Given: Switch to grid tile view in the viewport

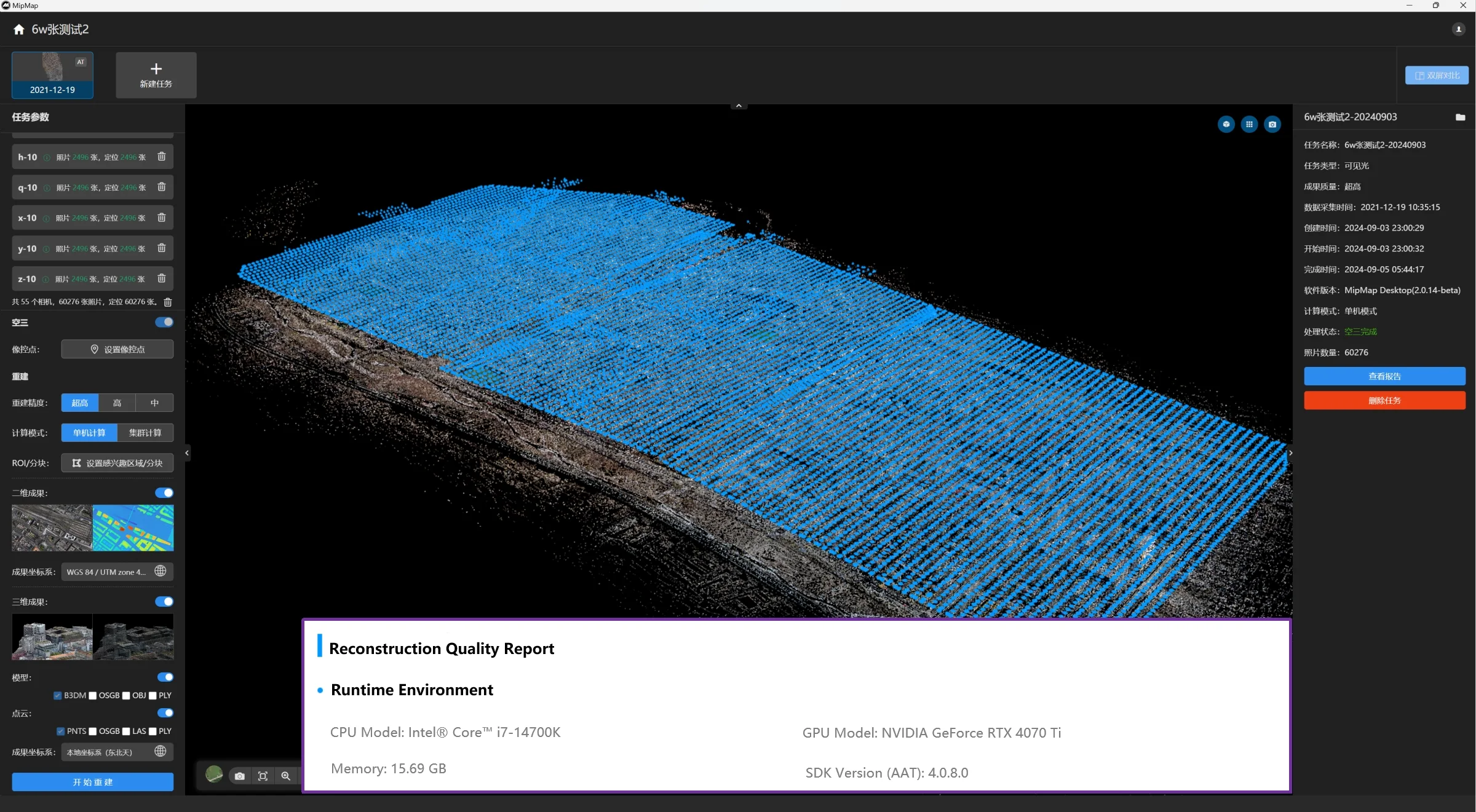Looking at the screenshot, I should (x=1249, y=124).
